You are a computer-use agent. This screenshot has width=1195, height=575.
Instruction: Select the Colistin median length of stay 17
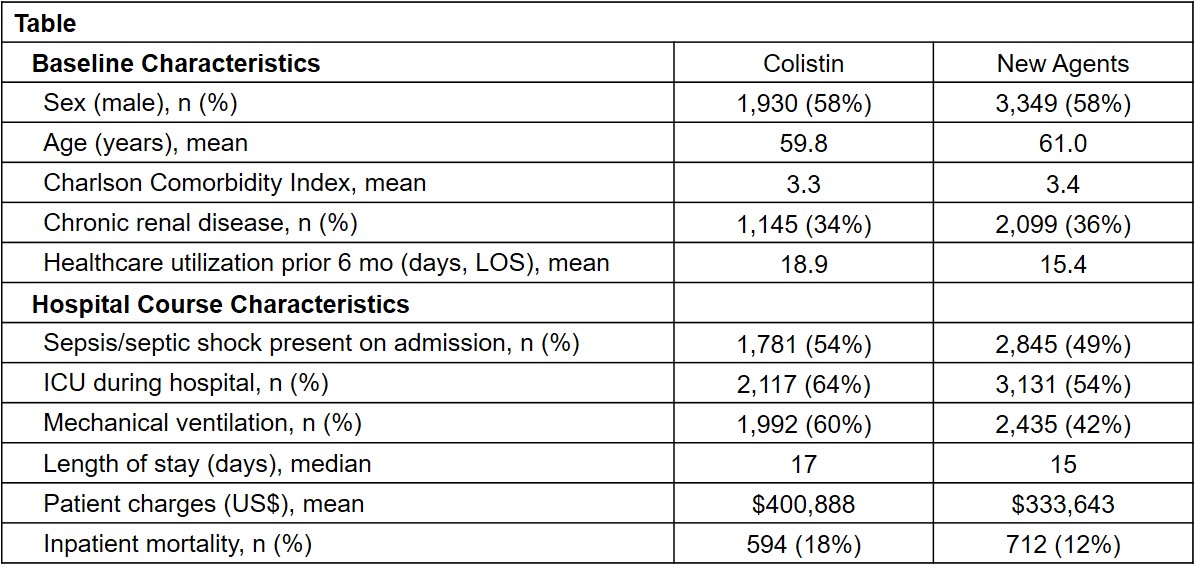[803, 464]
